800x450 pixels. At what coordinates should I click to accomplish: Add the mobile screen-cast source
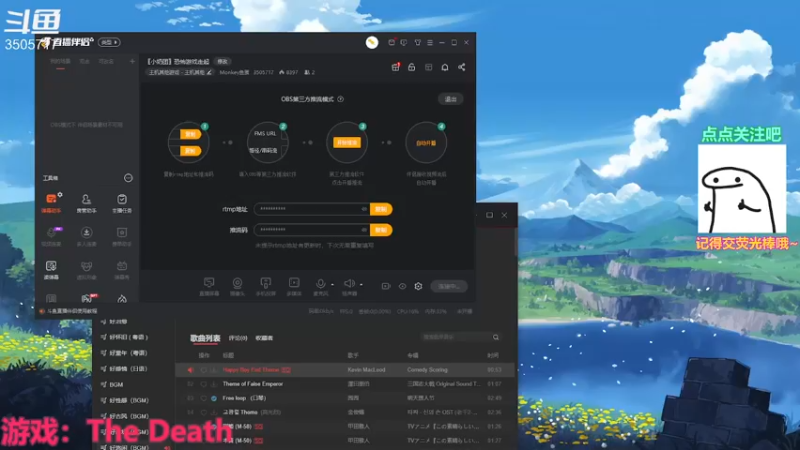click(x=266, y=286)
